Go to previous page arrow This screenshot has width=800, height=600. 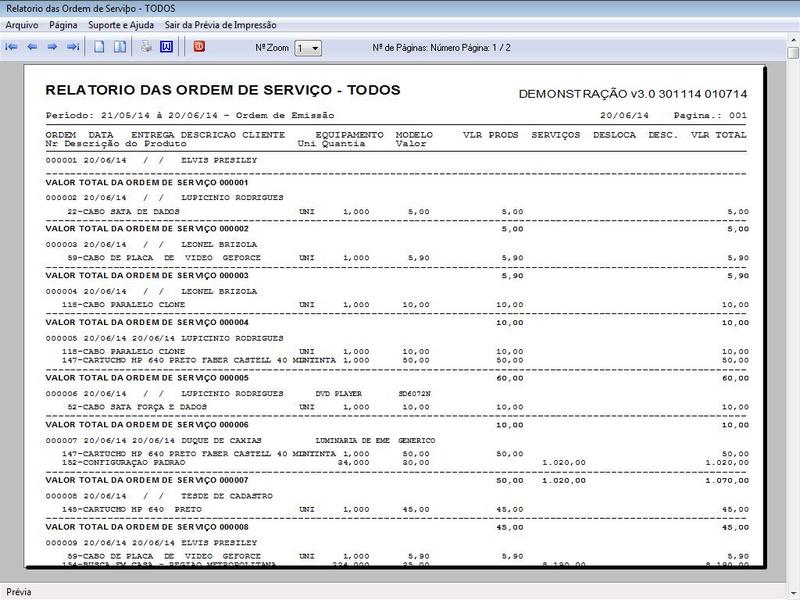32,47
